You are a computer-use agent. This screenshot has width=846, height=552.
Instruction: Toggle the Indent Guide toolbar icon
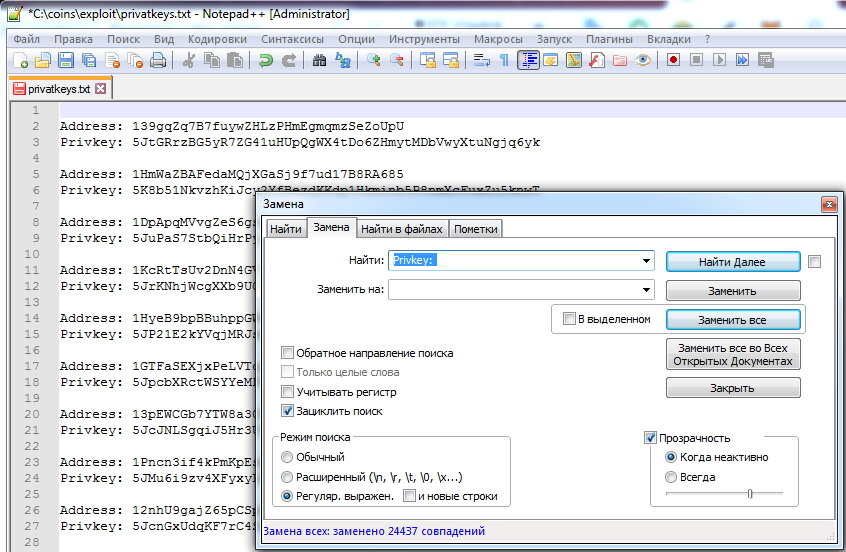[528, 60]
